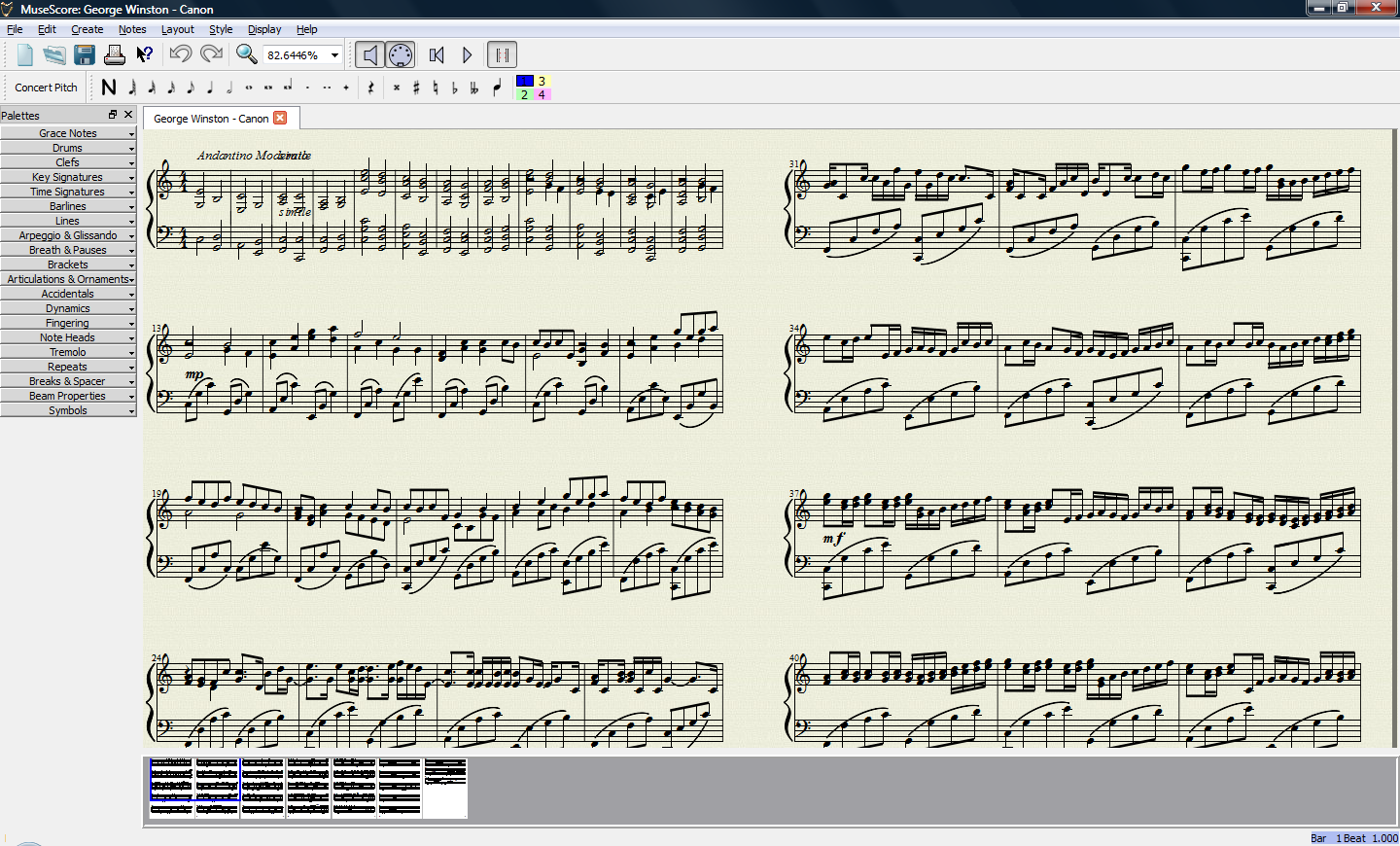Select the eighth note duration
1400x846 pixels.
point(191,88)
